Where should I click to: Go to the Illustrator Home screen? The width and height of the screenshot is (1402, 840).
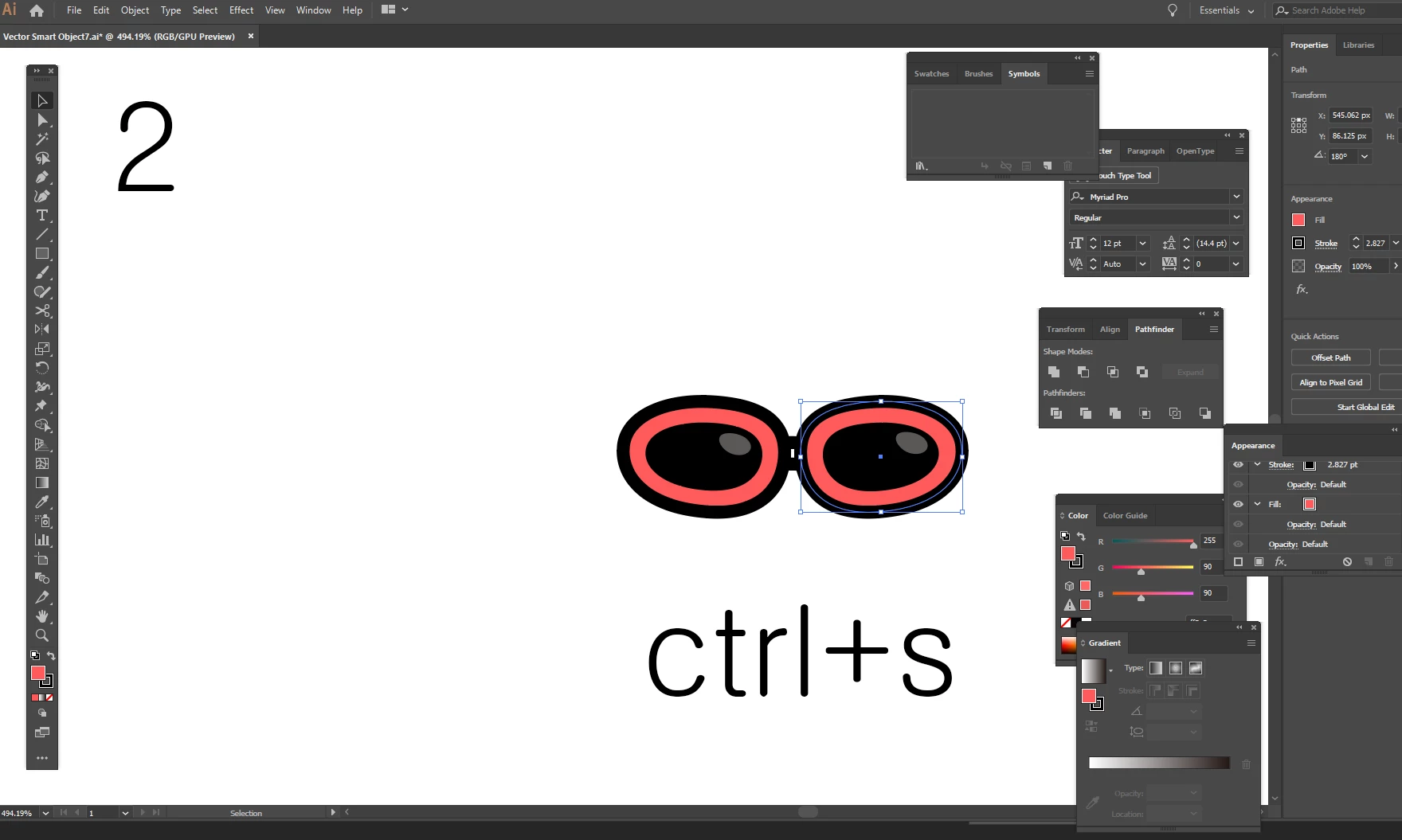click(37, 10)
